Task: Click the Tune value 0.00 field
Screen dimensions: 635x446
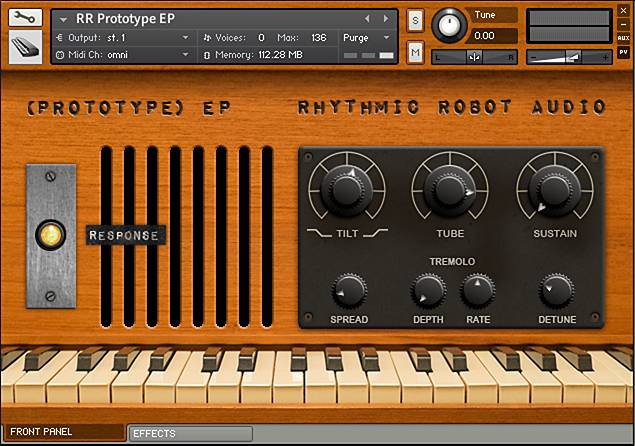Action: point(492,36)
